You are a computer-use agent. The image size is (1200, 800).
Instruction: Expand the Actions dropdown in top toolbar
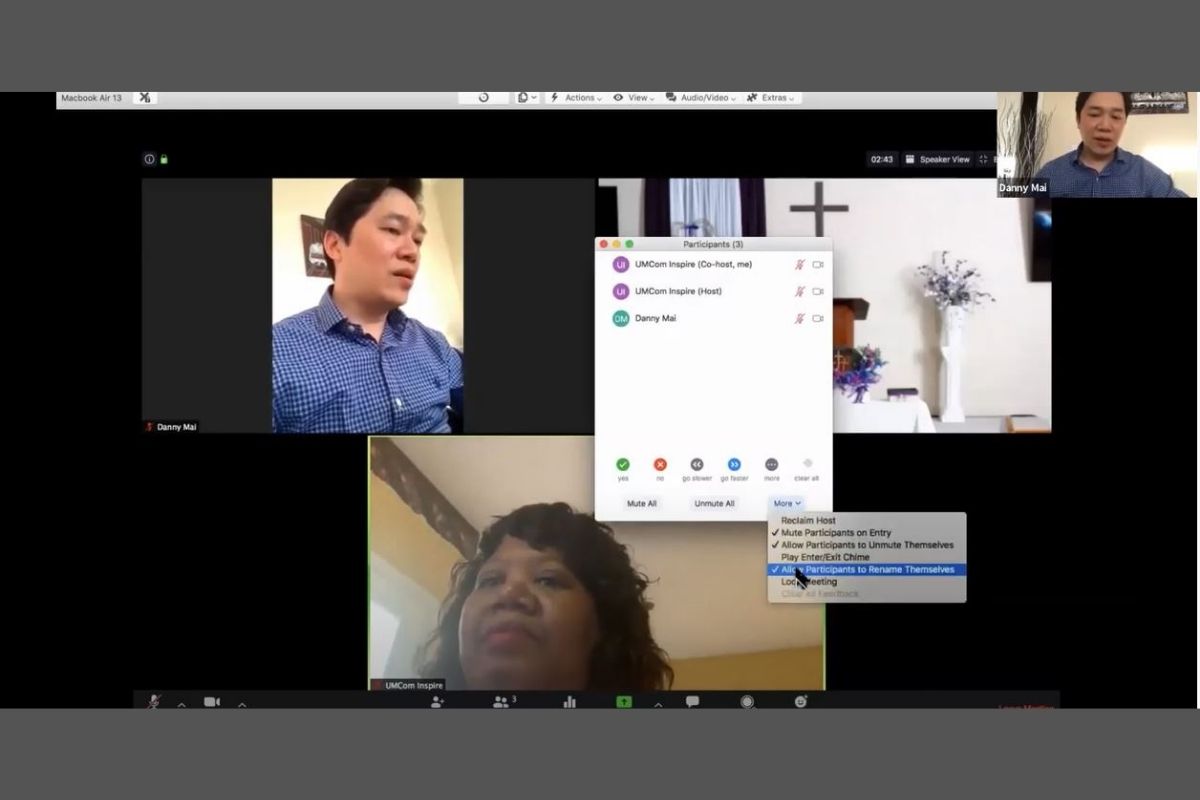pyautogui.click(x=576, y=98)
